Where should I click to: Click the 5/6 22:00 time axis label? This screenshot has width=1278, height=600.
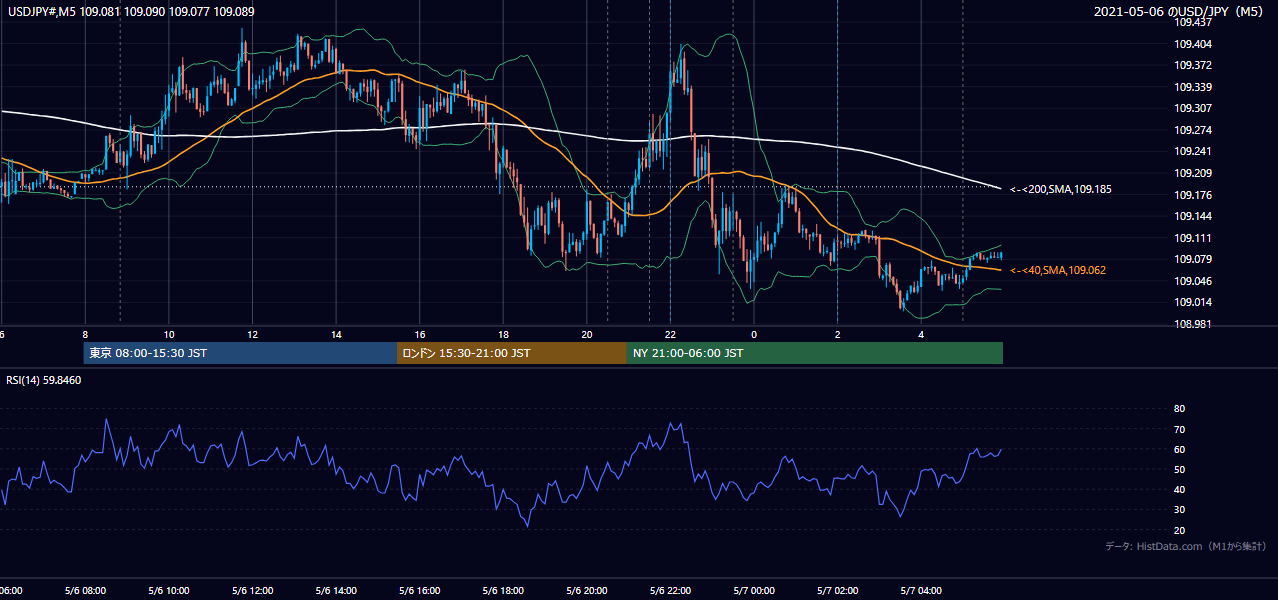[x=670, y=591]
